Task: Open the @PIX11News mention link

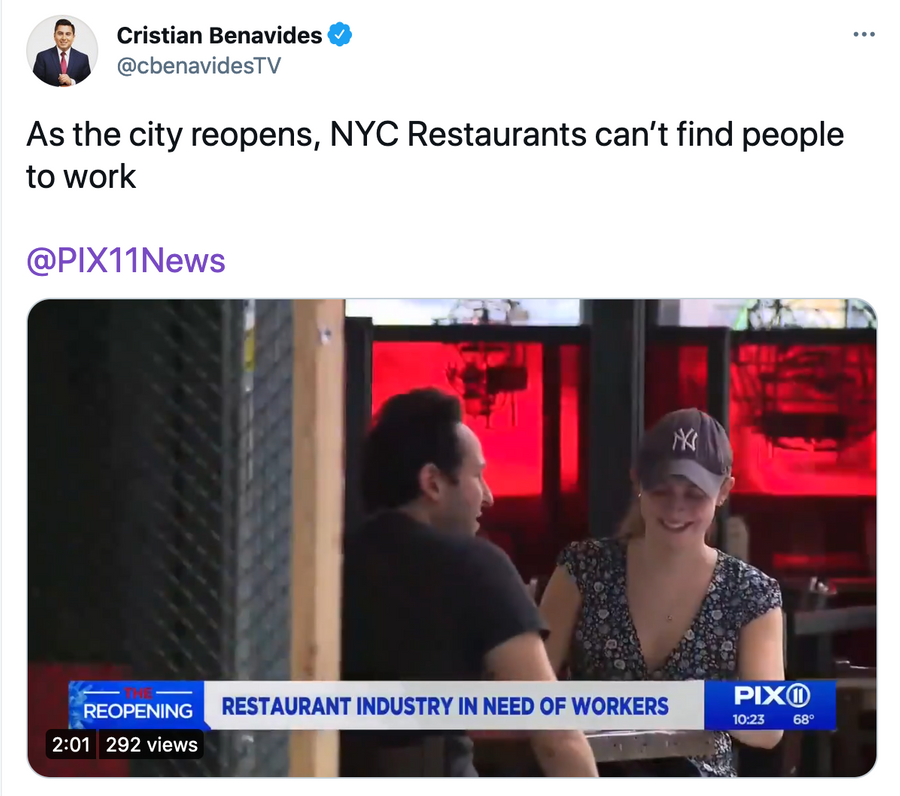Action: [126, 261]
